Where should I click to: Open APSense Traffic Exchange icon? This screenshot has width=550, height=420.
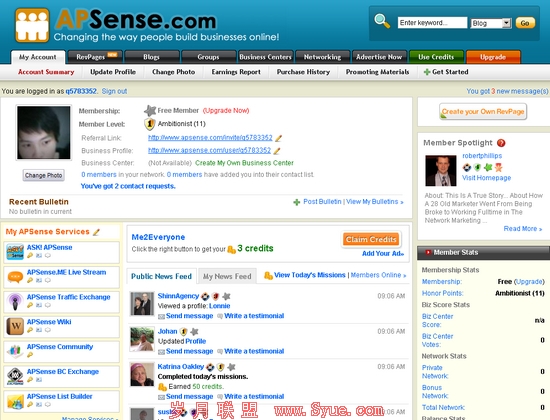(x=15, y=301)
